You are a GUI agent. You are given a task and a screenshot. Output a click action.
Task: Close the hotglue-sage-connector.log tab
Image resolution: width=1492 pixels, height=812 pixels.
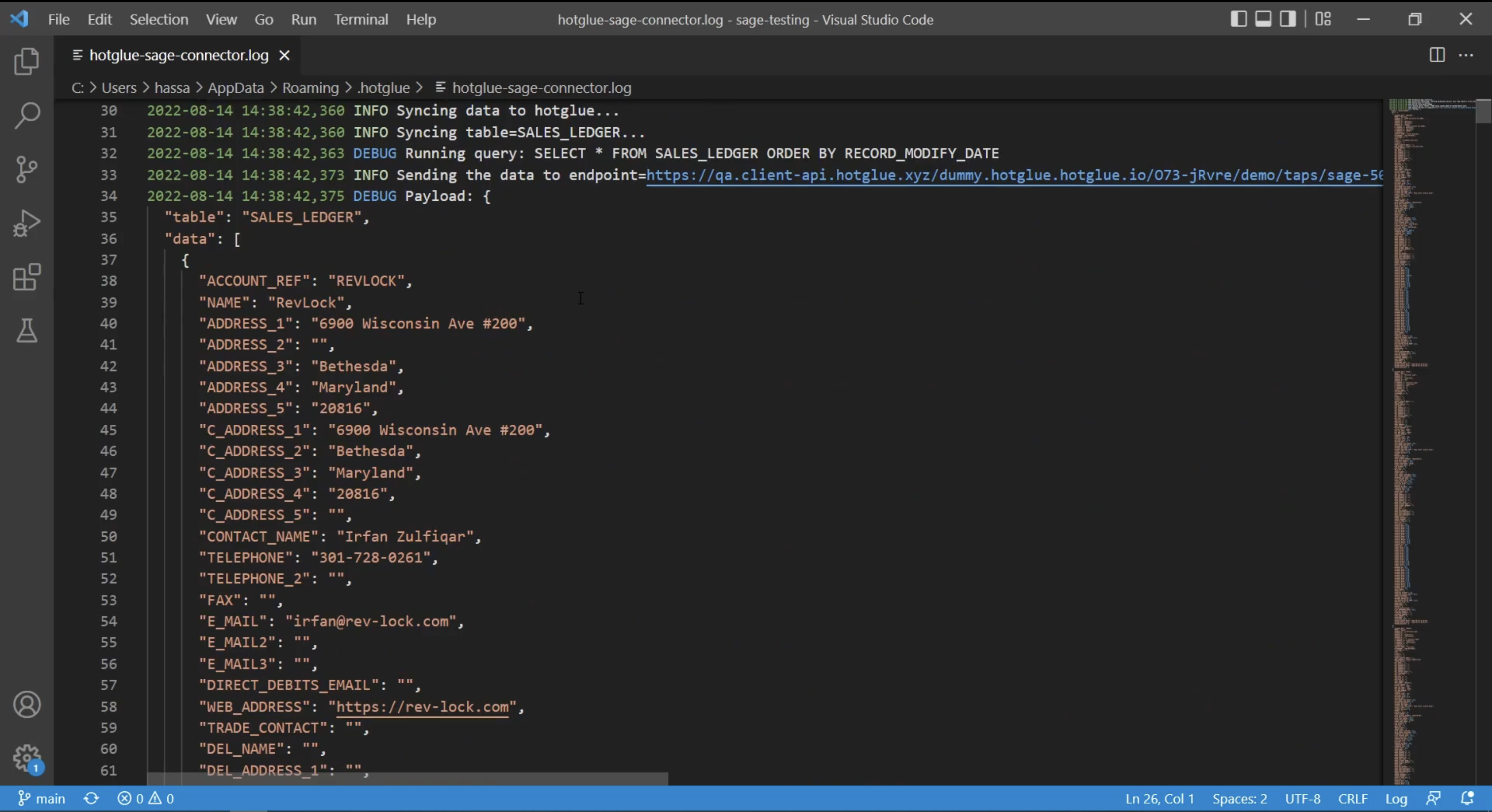(284, 55)
